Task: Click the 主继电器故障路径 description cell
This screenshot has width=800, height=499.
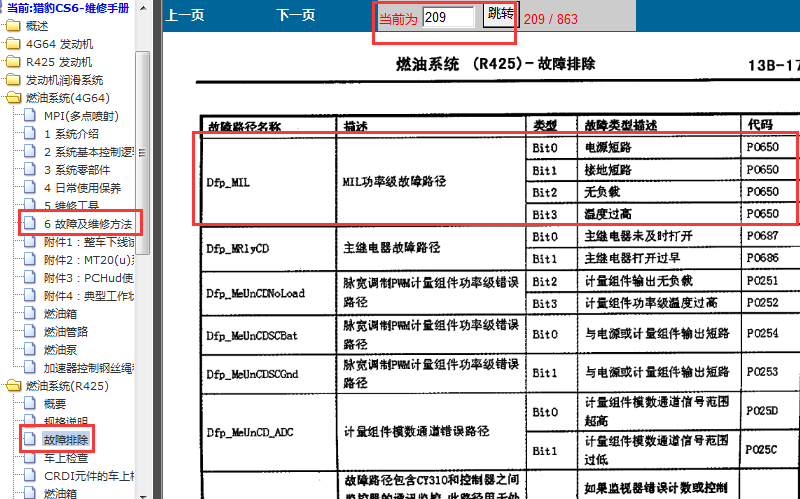Action: click(431, 248)
